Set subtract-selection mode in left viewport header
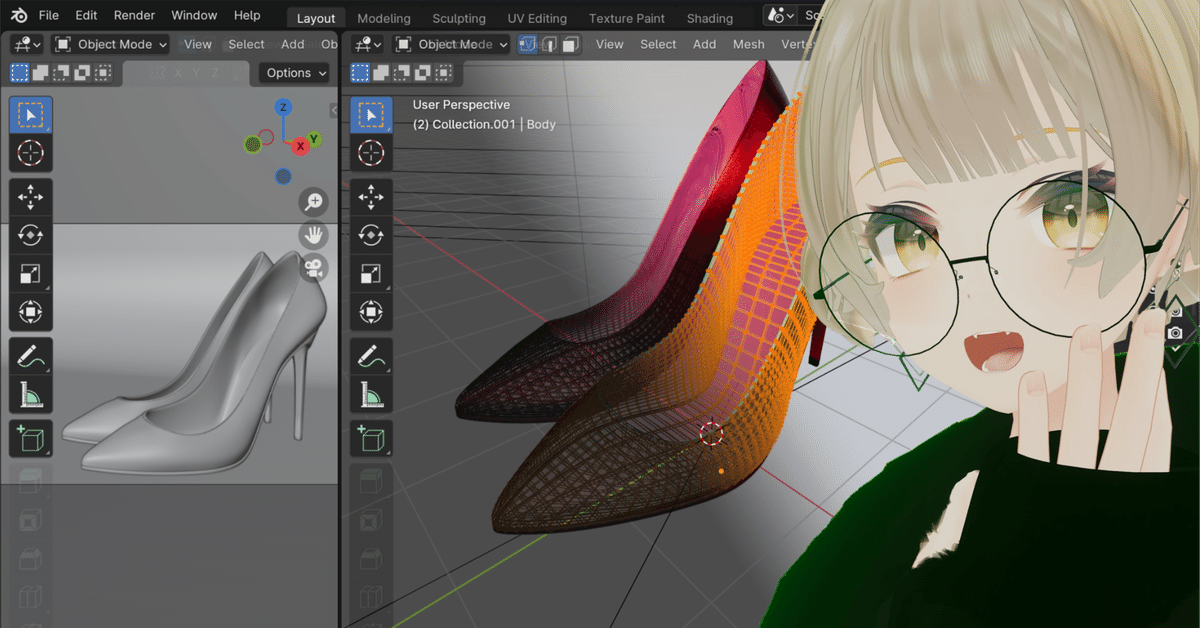The image size is (1200, 628). point(60,73)
